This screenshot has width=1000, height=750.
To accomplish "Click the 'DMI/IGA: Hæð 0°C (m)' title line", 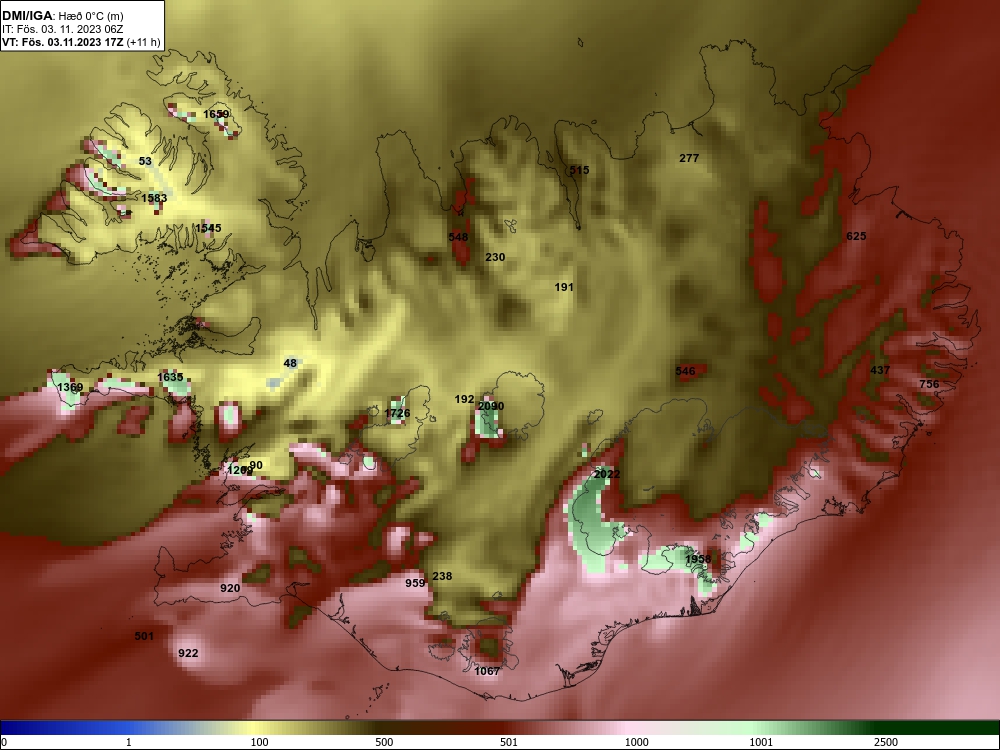I will (x=64, y=15).
